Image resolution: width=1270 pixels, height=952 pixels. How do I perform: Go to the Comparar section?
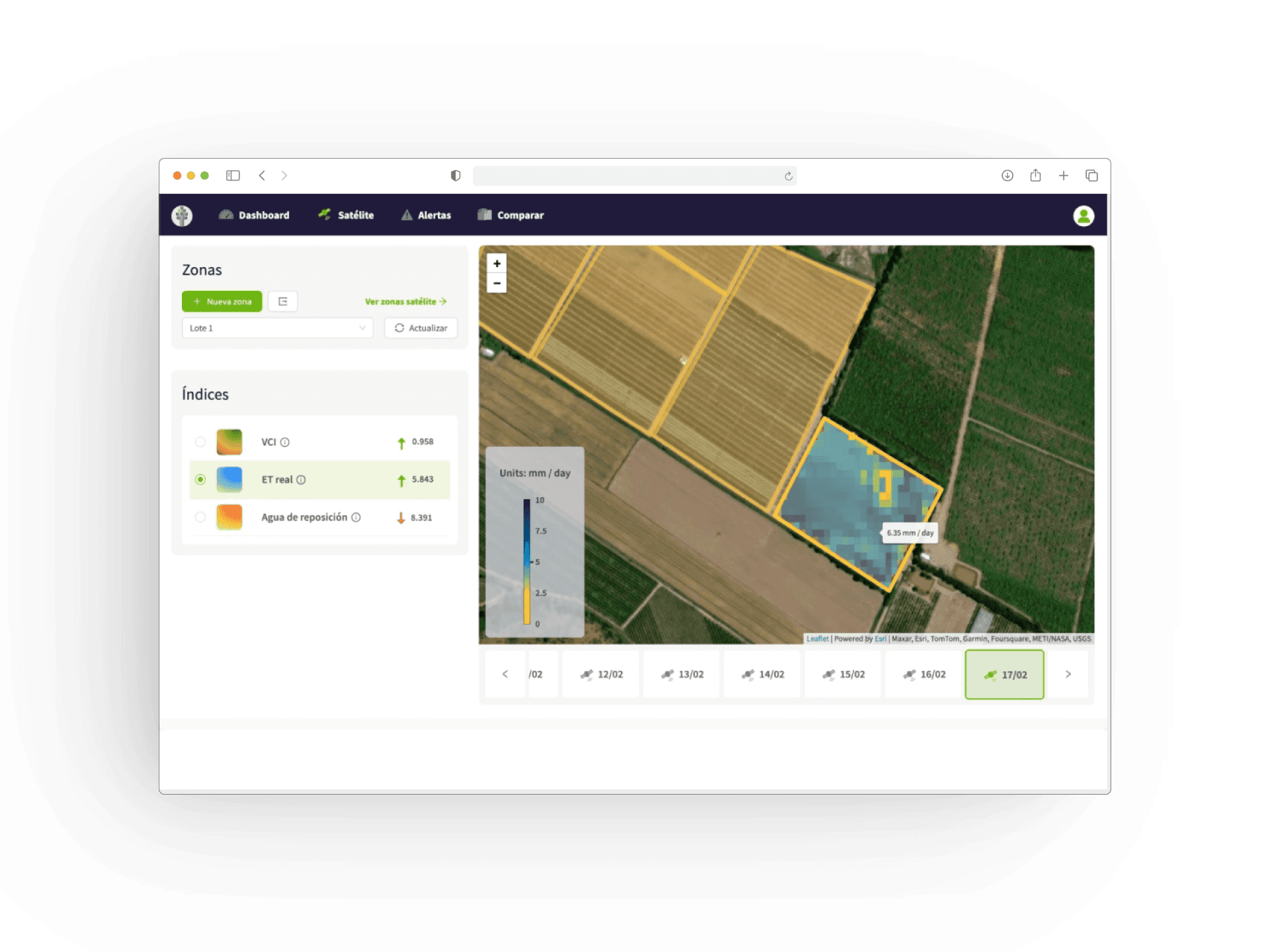pyautogui.click(x=511, y=216)
